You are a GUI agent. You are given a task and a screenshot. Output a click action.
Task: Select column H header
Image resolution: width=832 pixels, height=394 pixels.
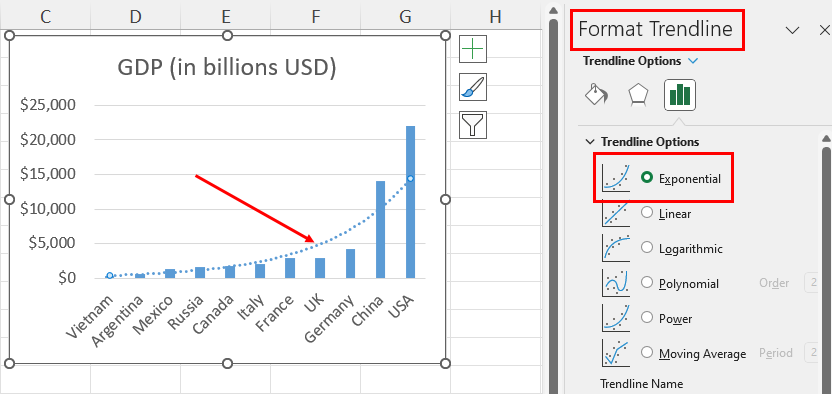tap(495, 17)
